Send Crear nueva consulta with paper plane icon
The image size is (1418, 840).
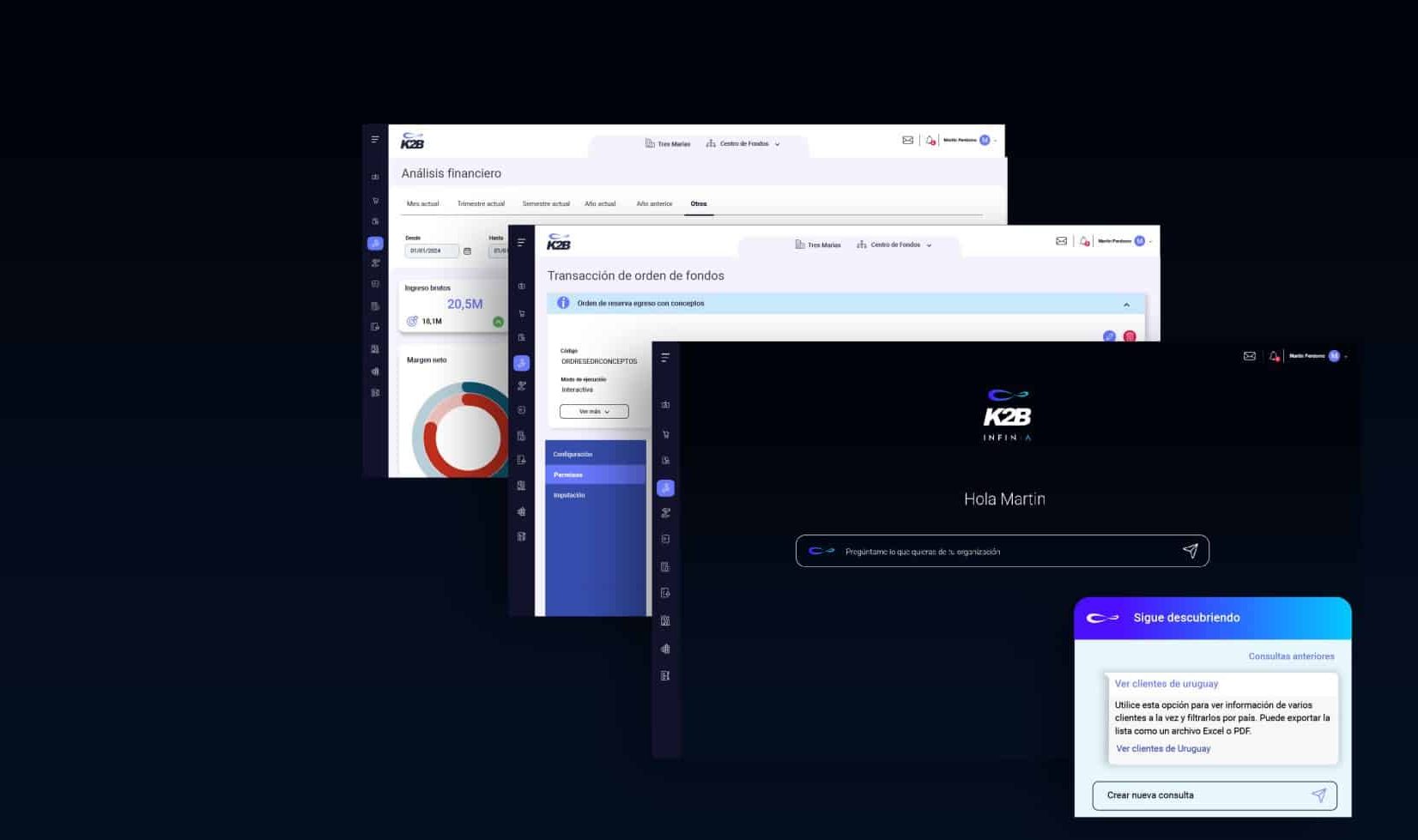1319,795
